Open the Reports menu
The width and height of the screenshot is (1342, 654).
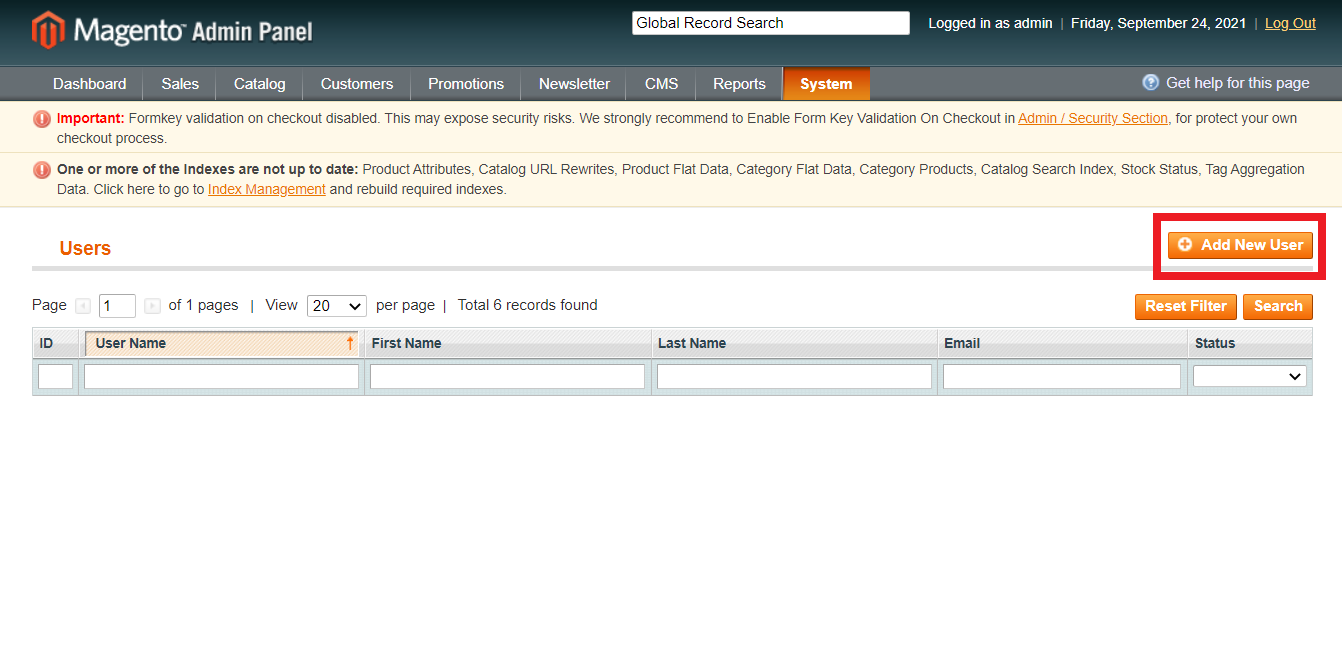(x=739, y=84)
